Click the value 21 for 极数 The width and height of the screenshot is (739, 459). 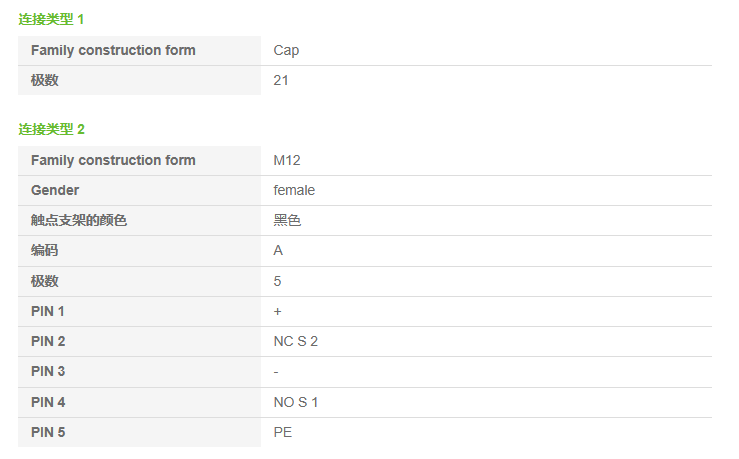(281, 80)
